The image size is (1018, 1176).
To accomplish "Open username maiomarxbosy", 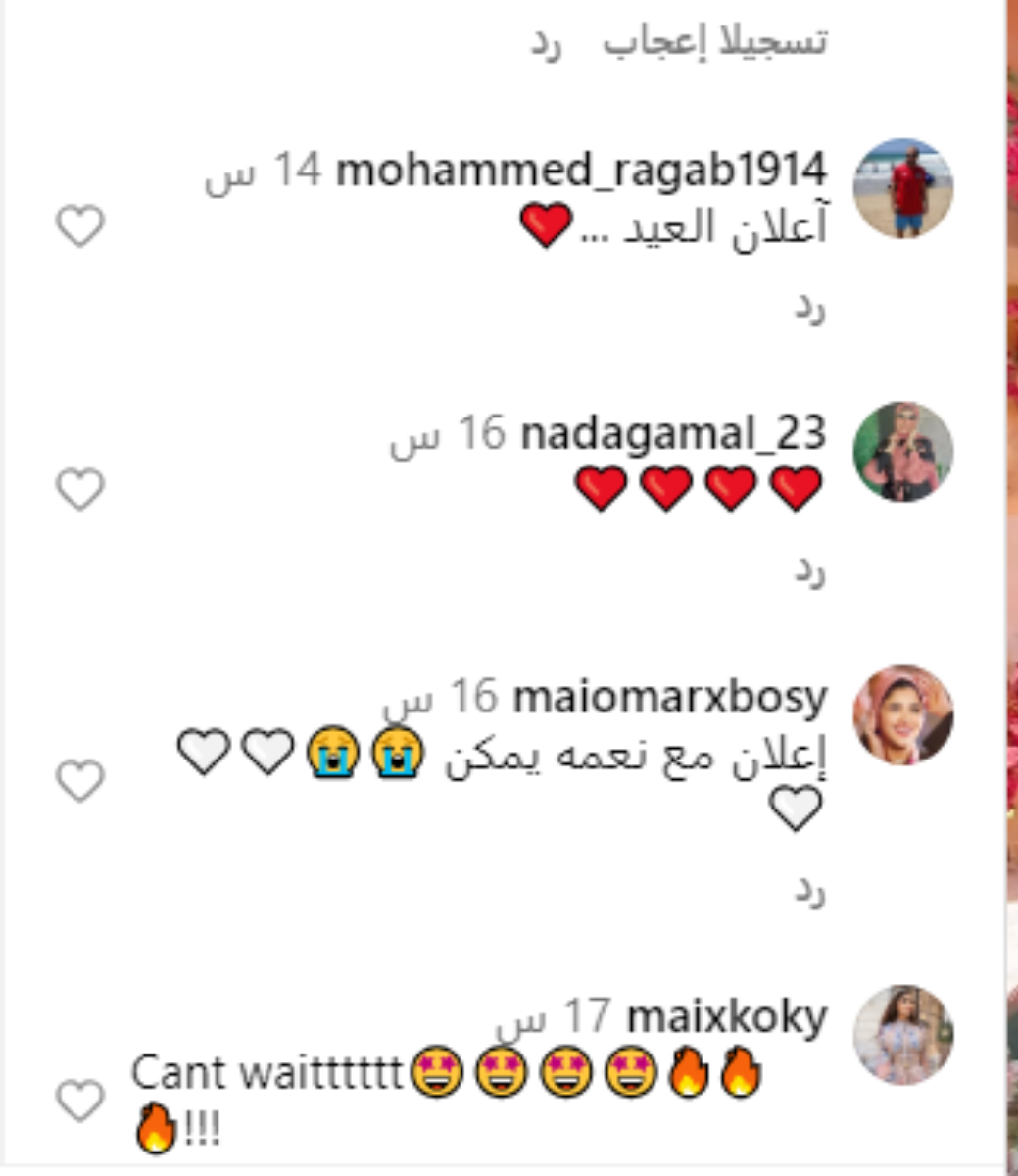I will (670, 697).
